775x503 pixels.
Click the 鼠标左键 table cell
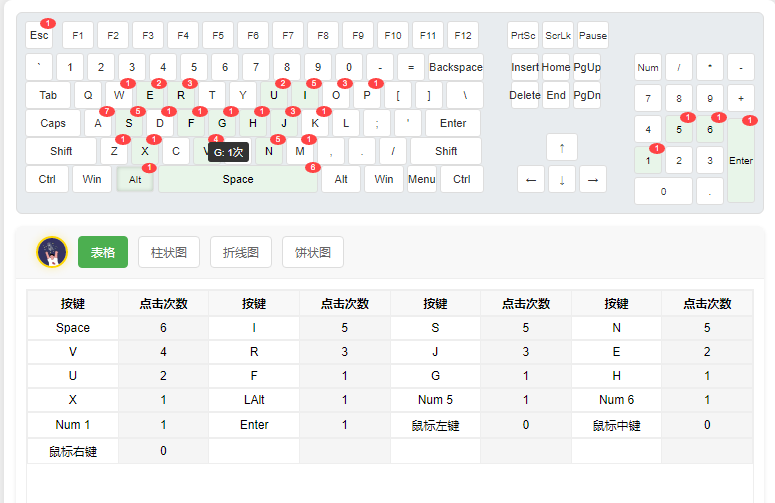[435, 425]
